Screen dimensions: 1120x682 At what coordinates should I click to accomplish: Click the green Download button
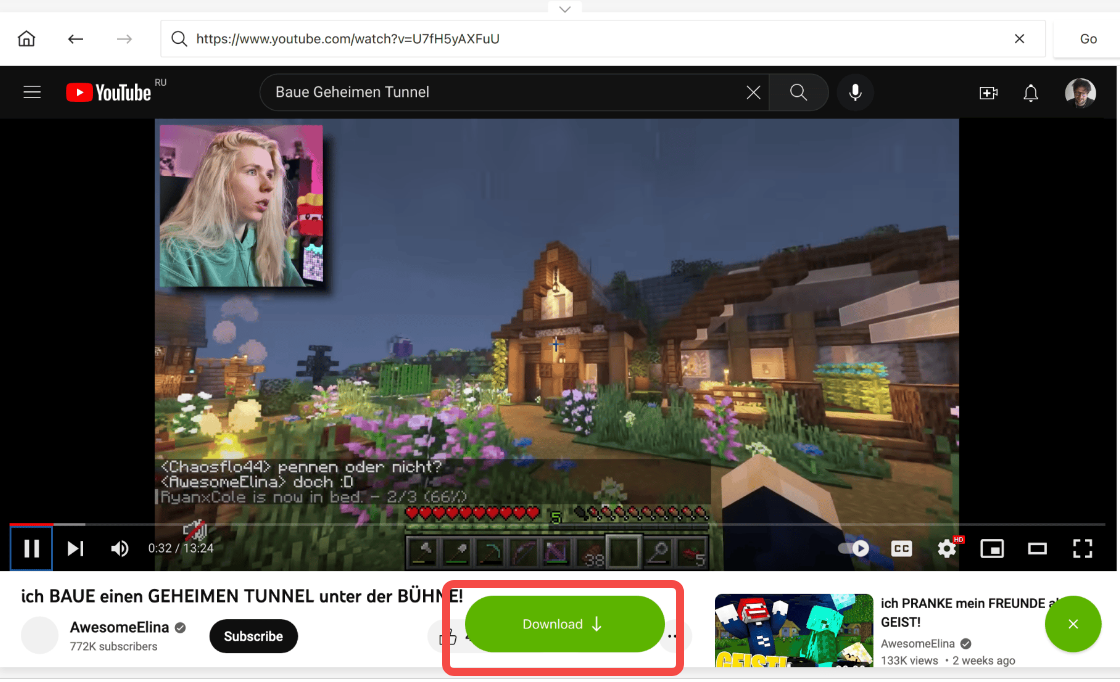(x=564, y=624)
